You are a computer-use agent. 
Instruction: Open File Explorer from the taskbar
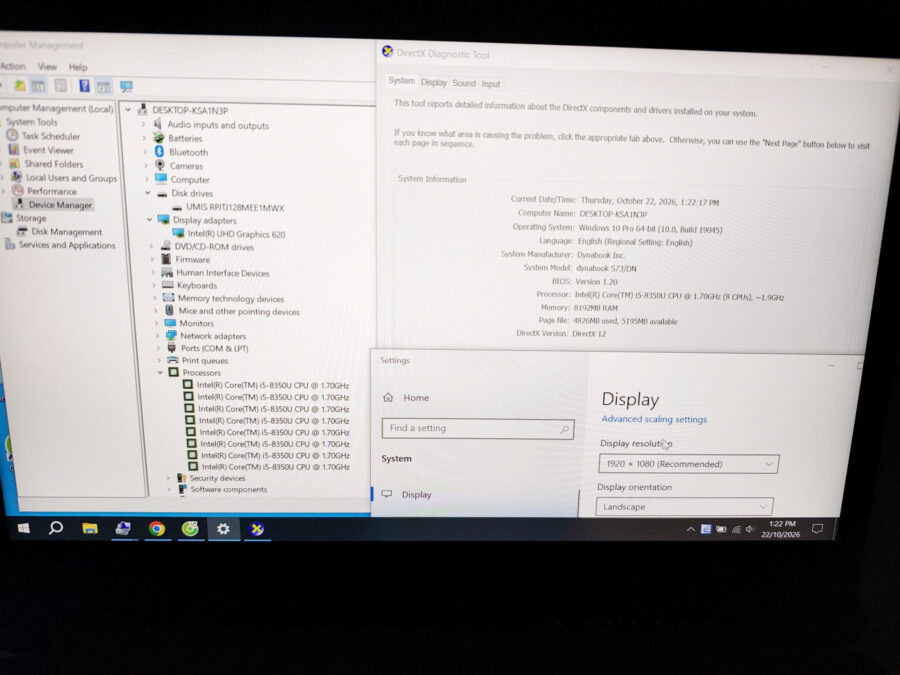point(90,528)
